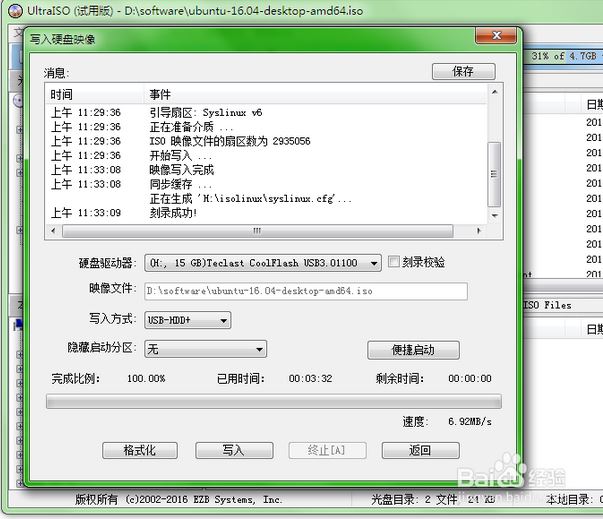Click the 时间 column header
The height and width of the screenshot is (519, 603).
tap(95, 94)
